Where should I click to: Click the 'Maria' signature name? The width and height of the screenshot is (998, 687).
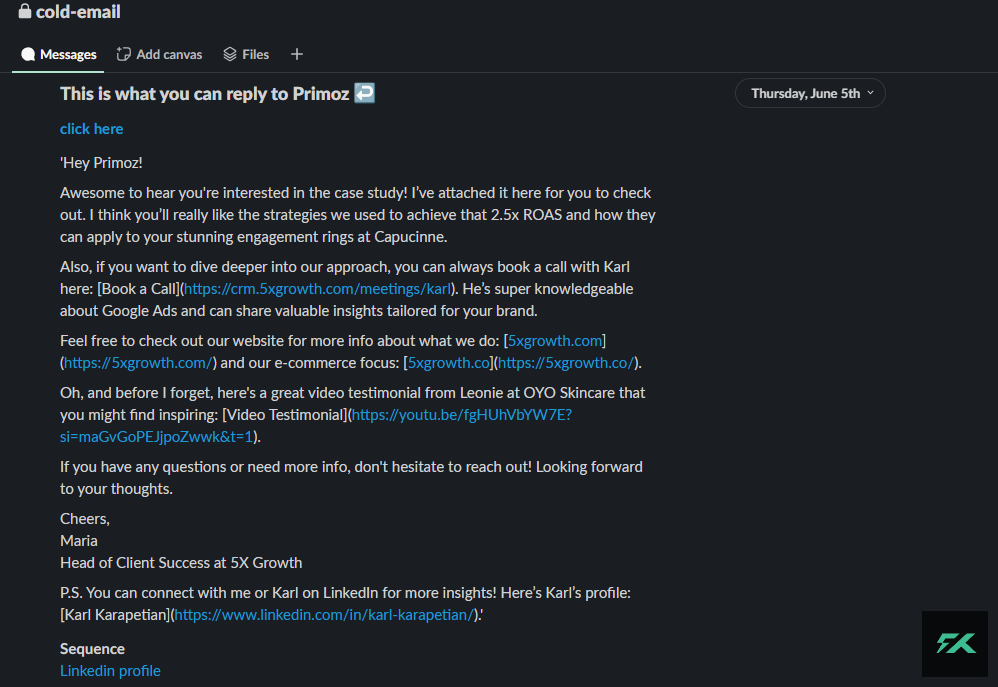click(79, 541)
